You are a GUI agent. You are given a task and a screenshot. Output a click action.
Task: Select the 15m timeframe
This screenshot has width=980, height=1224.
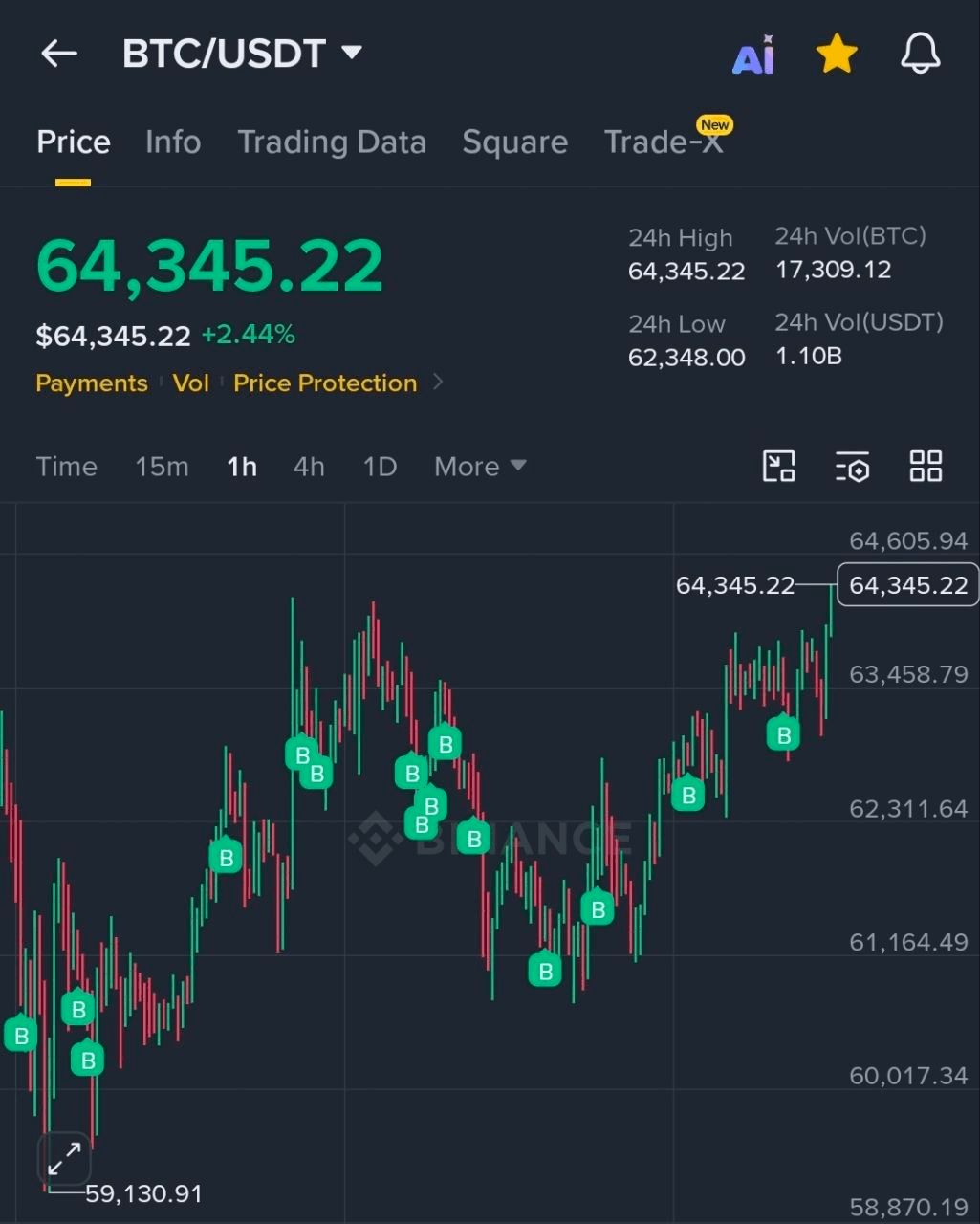162,467
